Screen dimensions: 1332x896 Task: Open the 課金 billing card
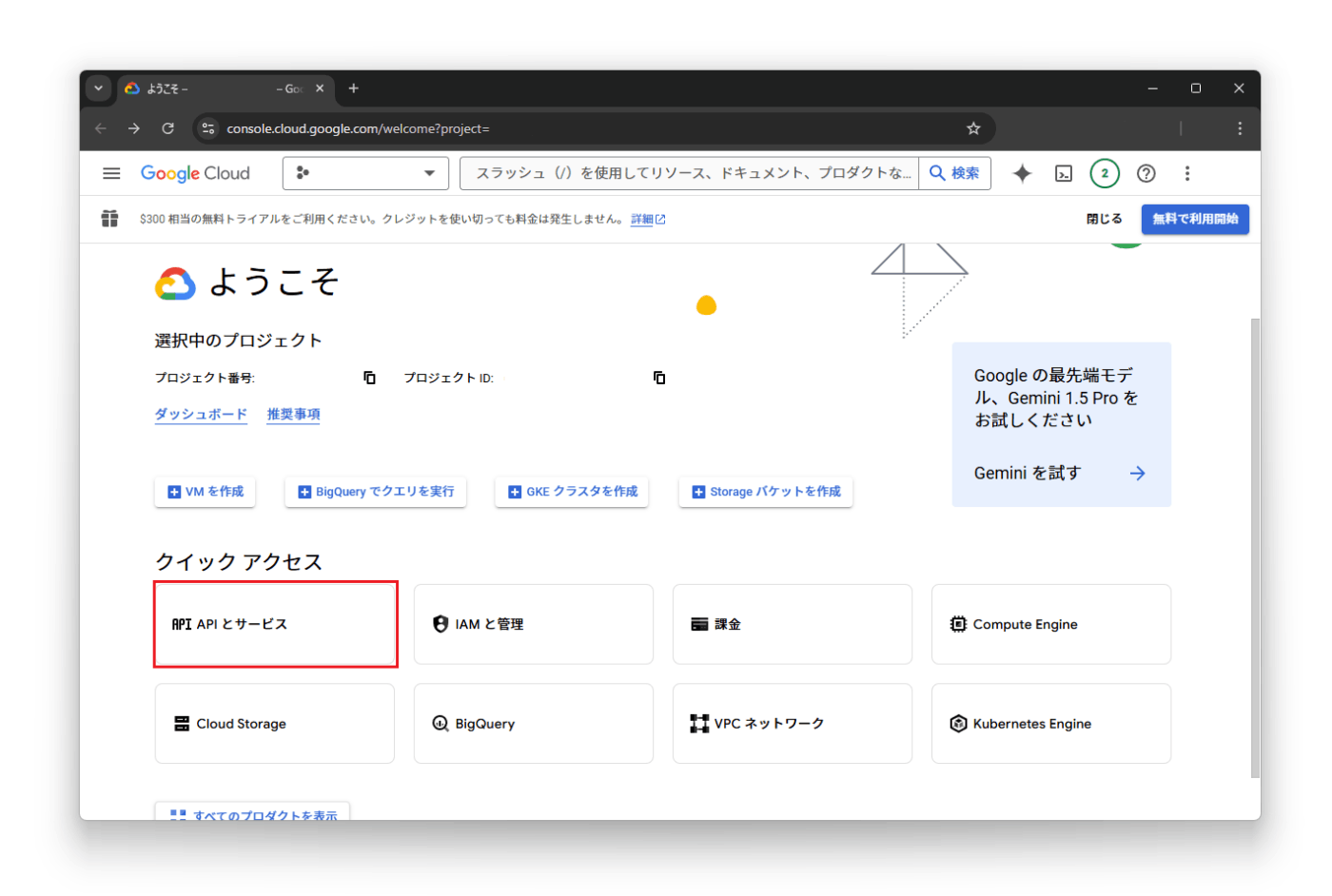pos(793,624)
